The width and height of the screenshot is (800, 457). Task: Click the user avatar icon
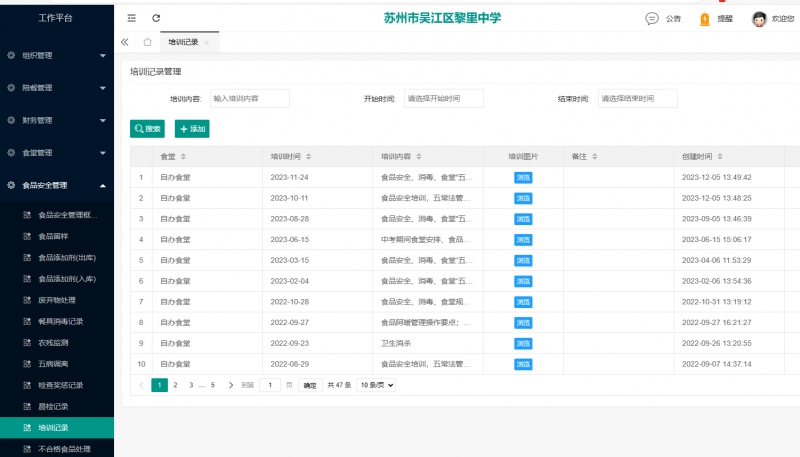pyautogui.click(x=759, y=18)
